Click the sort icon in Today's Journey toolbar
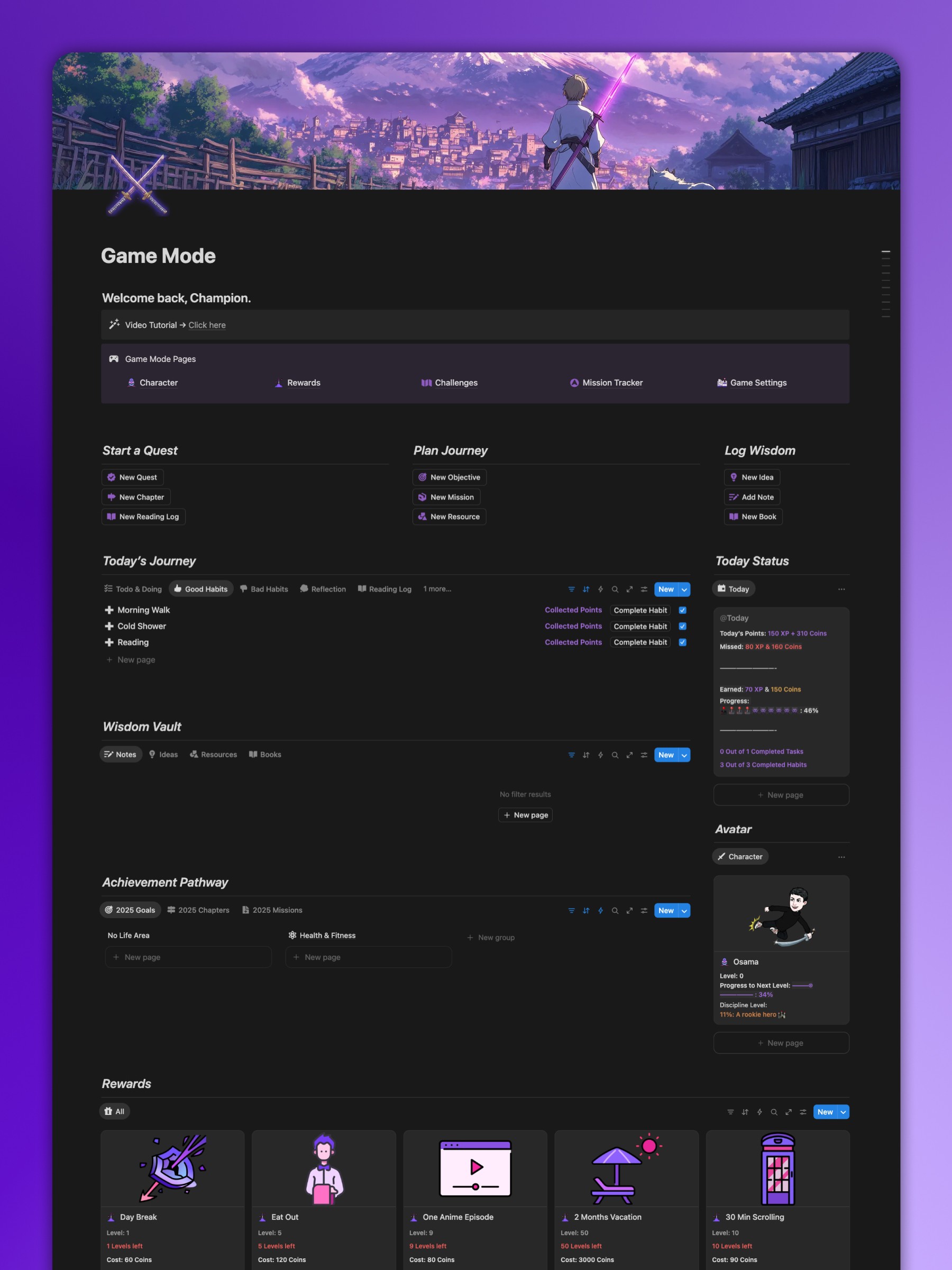This screenshot has height=1270, width=952. point(586,589)
